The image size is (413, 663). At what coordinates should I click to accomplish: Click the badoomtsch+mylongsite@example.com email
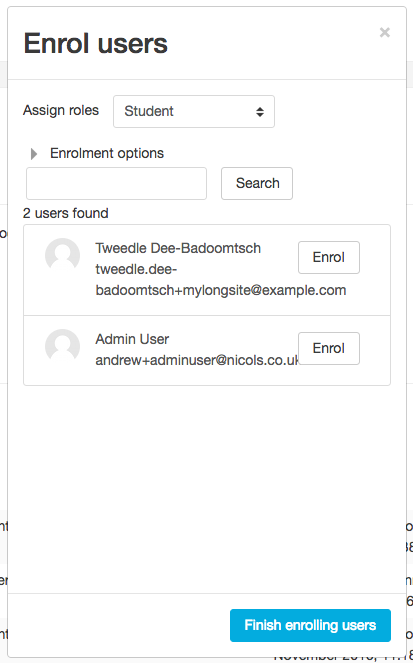tap(221, 290)
